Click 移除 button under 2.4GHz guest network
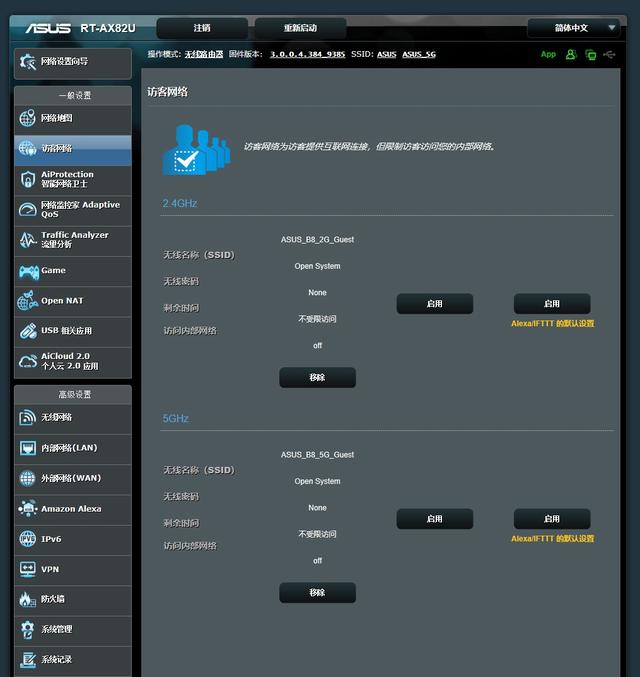The height and width of the screenshot is (677, 640). [317, 377]
